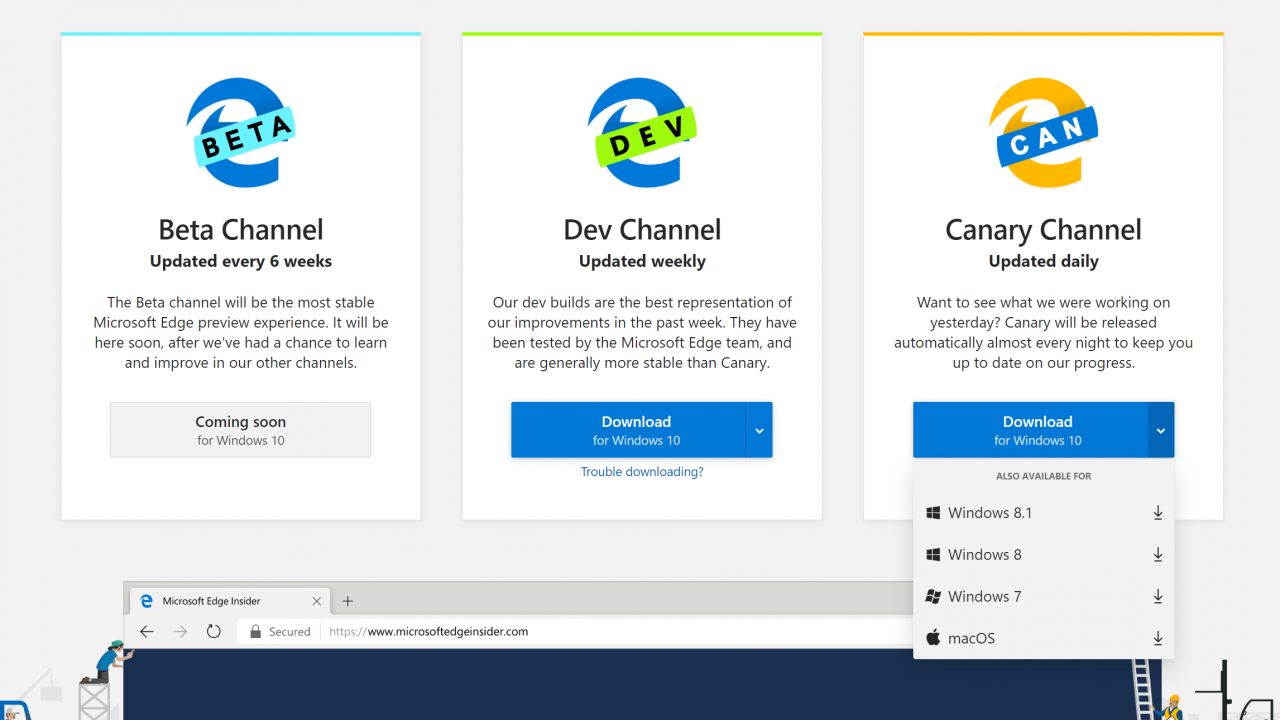Click the Dev channel Edge logo
Viewport: 1280px width, 720px height.
[641, 133]
